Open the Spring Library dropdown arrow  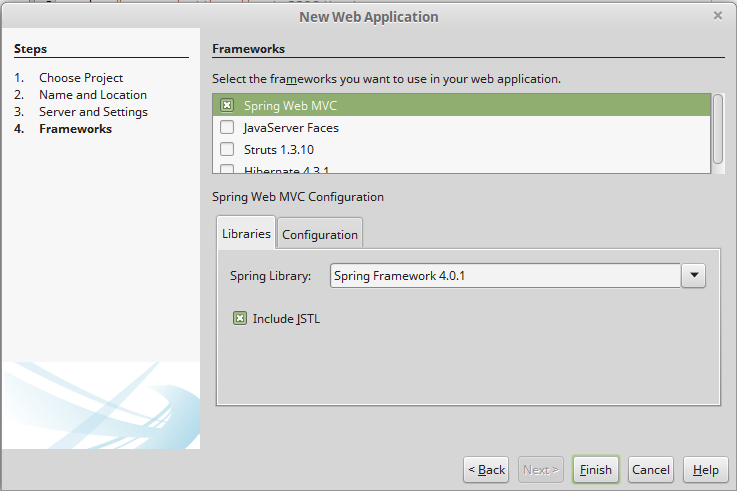tap(694, 276)
